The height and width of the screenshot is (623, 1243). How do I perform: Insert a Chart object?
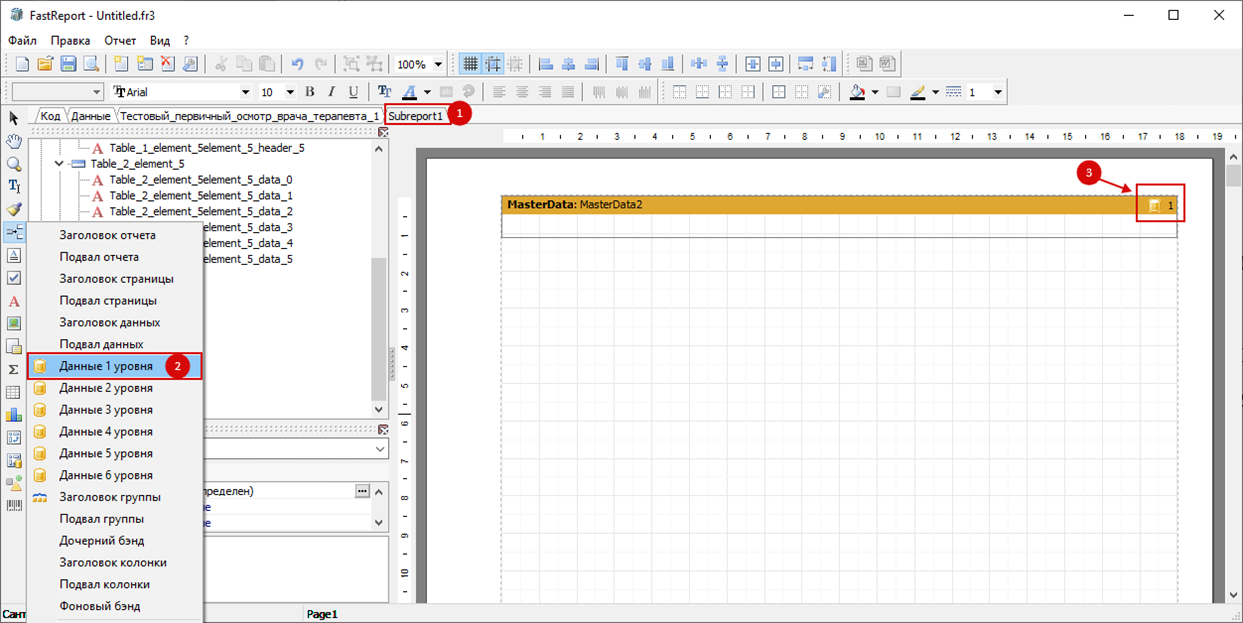point(14,414)
